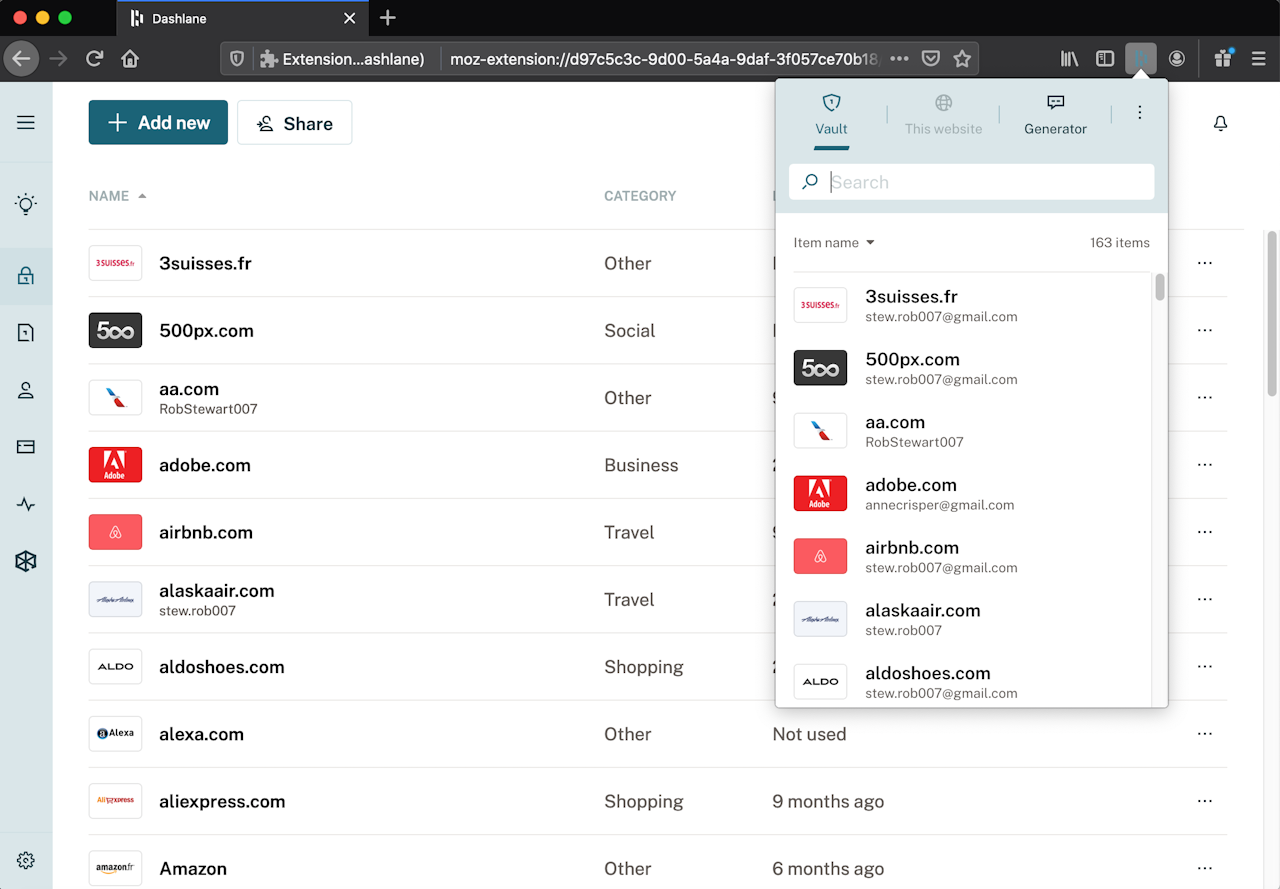Open the Secure Notes sidebar icon
Image resolution: width=1280 pixels, height=889 pixels.
(26, 333)
